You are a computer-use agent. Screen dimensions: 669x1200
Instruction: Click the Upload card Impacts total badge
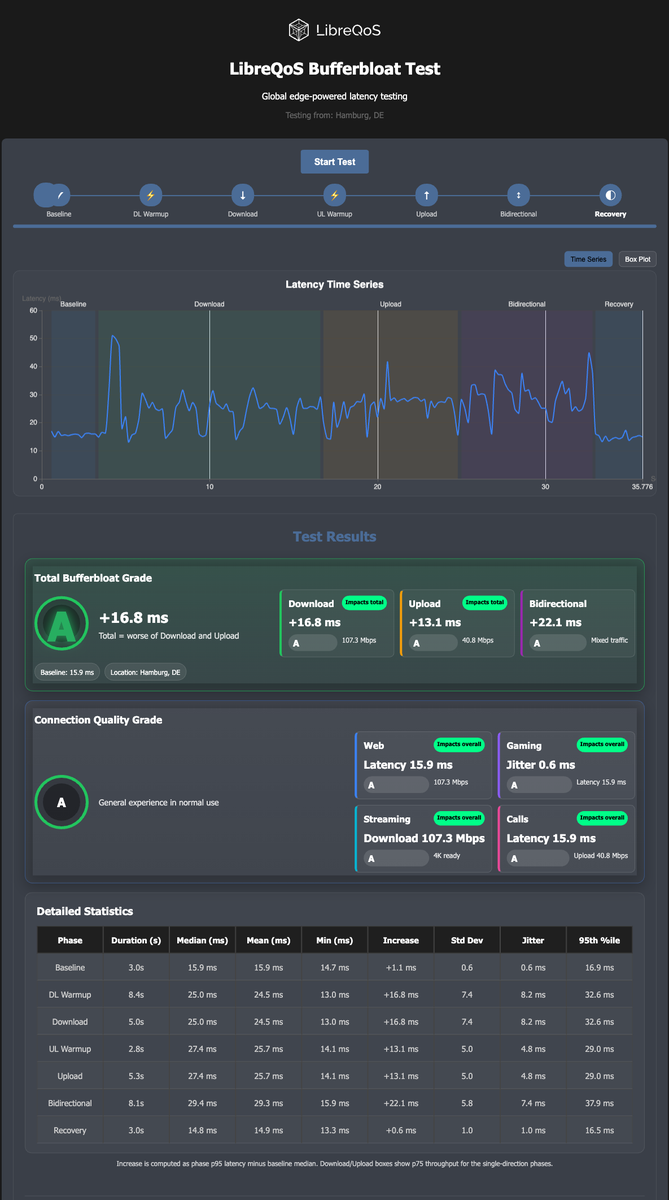484,602
